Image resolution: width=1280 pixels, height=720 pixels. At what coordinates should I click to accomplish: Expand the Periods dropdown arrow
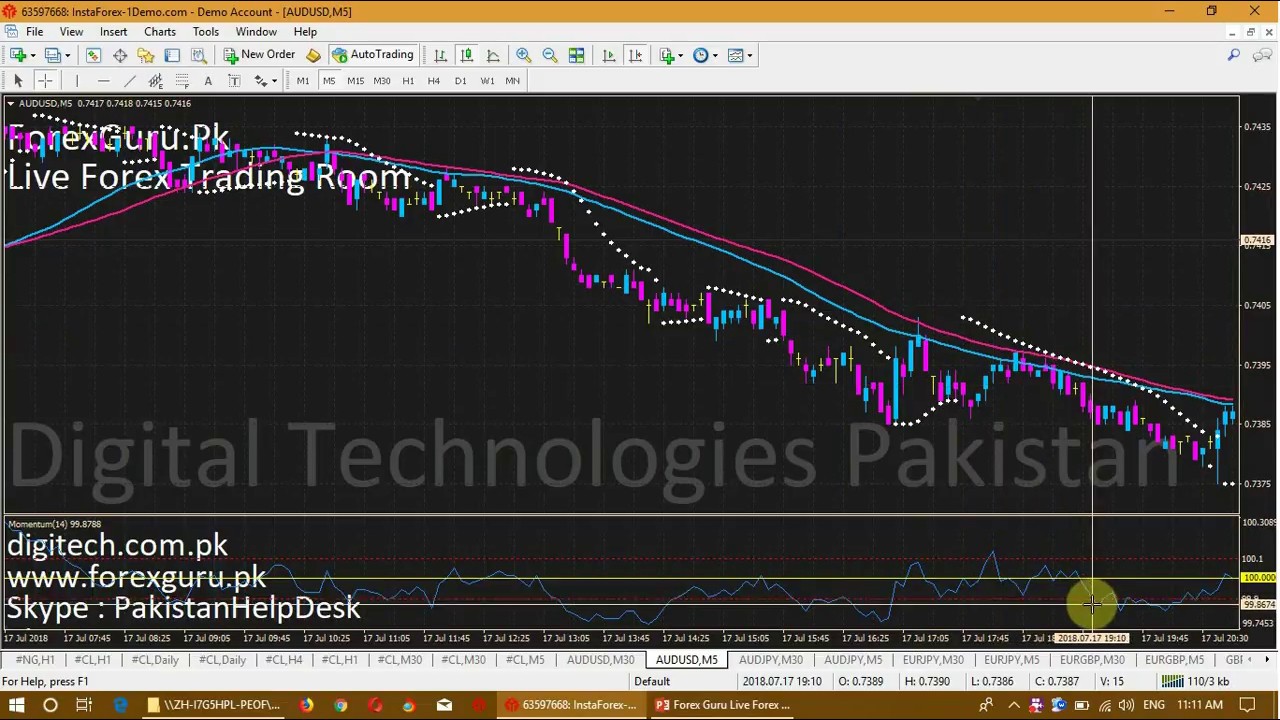tap(714, 55)
